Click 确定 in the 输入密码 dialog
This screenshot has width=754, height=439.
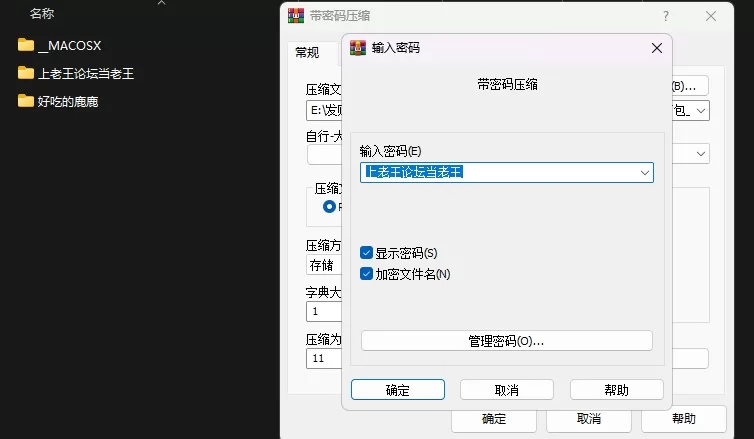click(x=398, y=389)
